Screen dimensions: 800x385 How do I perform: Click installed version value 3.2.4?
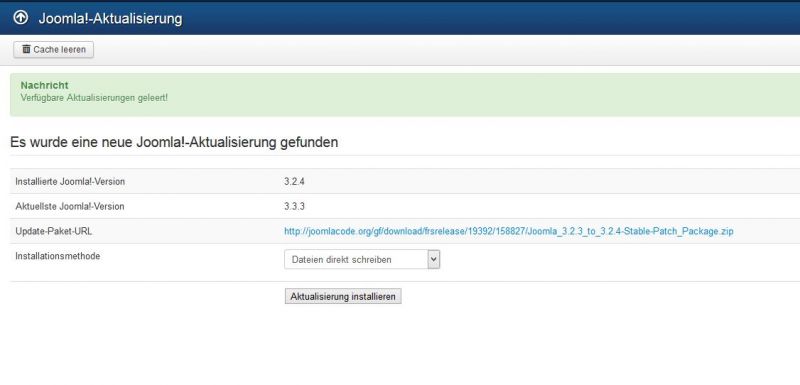294,182
